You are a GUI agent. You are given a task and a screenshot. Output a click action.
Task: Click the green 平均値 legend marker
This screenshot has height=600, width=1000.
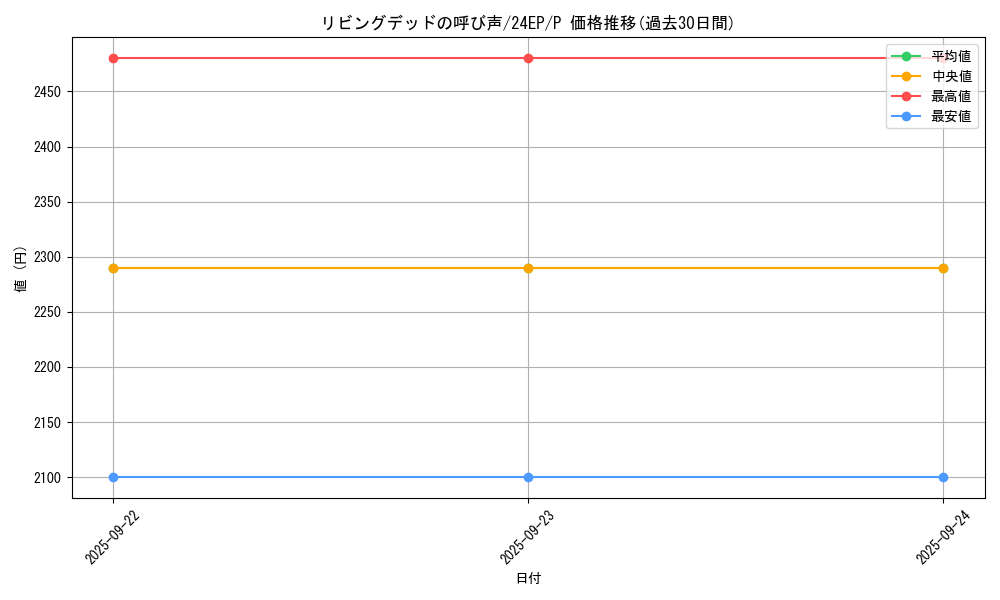pyautogui.click(x=906, y=56)
